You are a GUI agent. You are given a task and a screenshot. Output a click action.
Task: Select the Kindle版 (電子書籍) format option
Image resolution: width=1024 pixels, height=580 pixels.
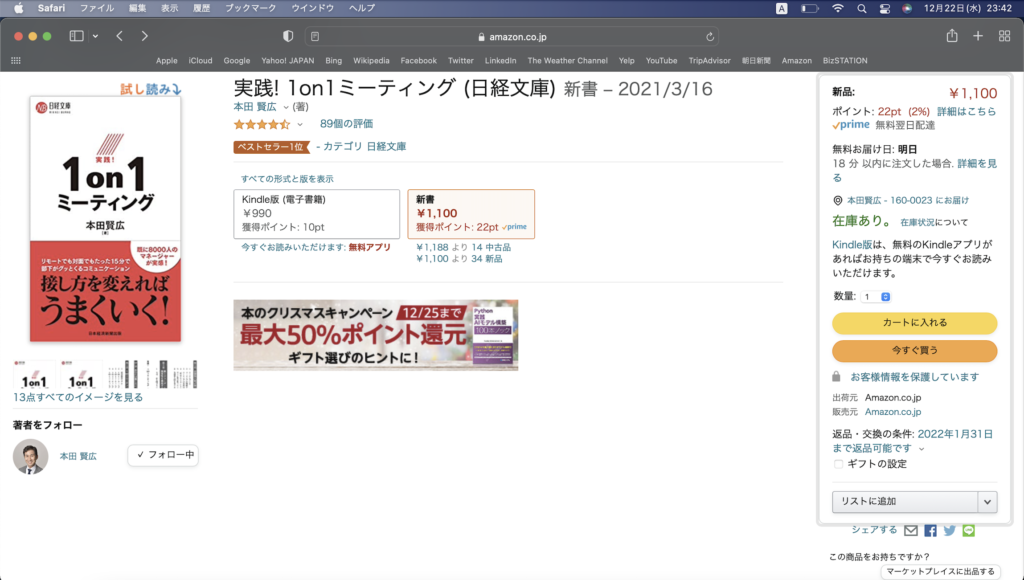(316, 214)
